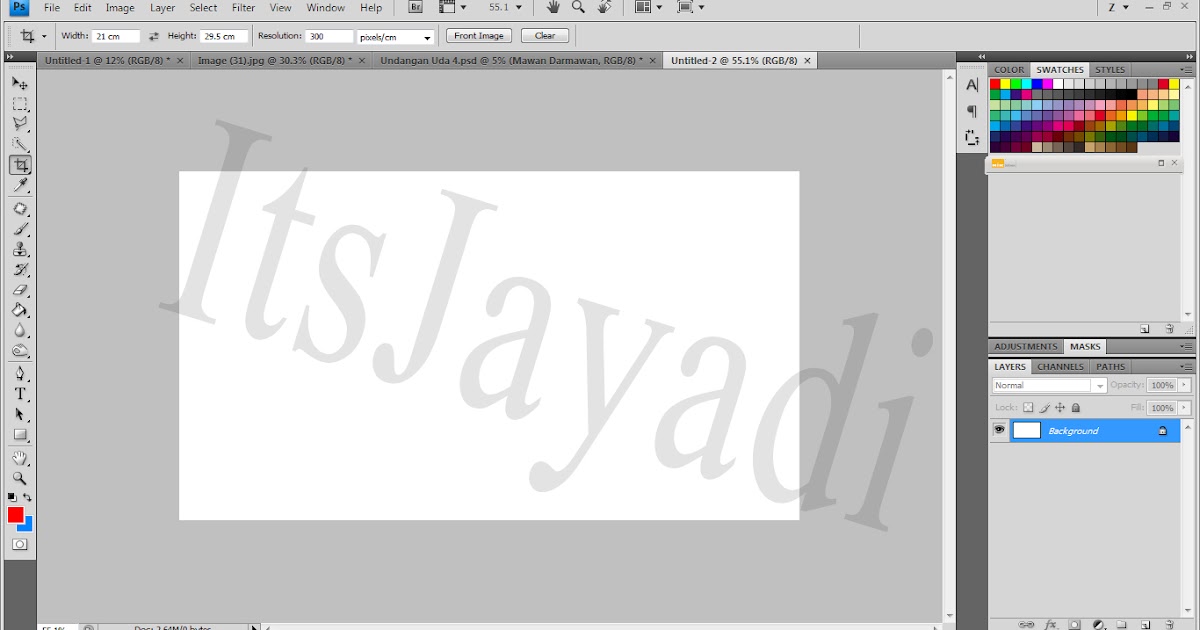This screenshot has height=630, width=1200.
Task: Click the Add layer mask icon
Action: (1075, 624)
